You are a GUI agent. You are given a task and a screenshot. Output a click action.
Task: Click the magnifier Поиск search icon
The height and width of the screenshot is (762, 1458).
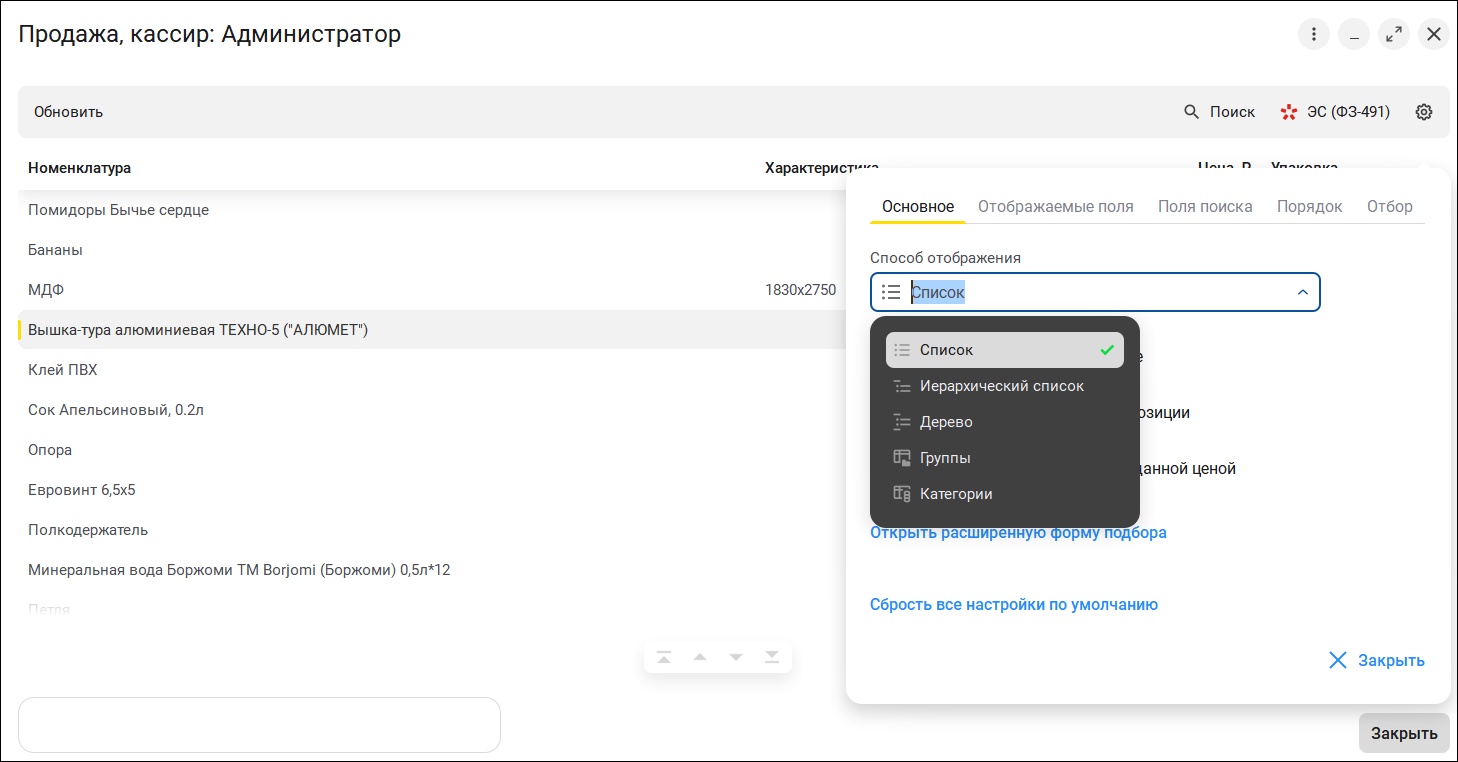click(1191, 112)
